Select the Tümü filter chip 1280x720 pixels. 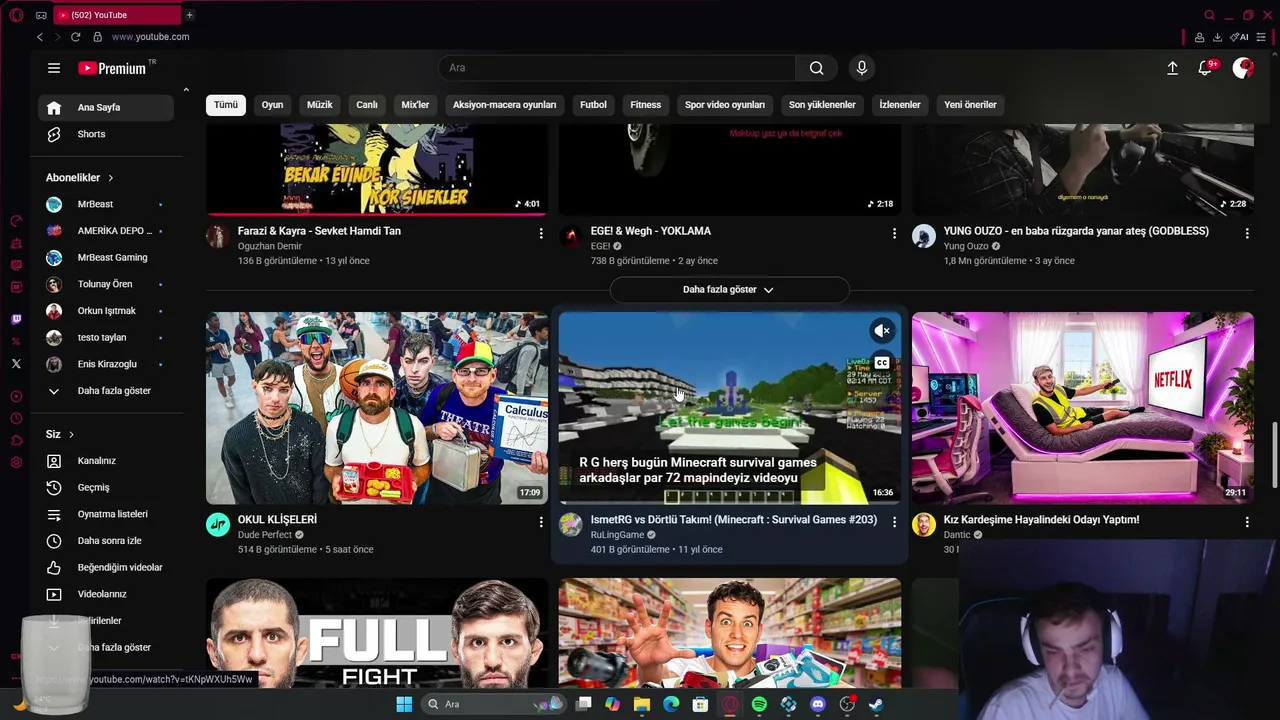point(226,105)
